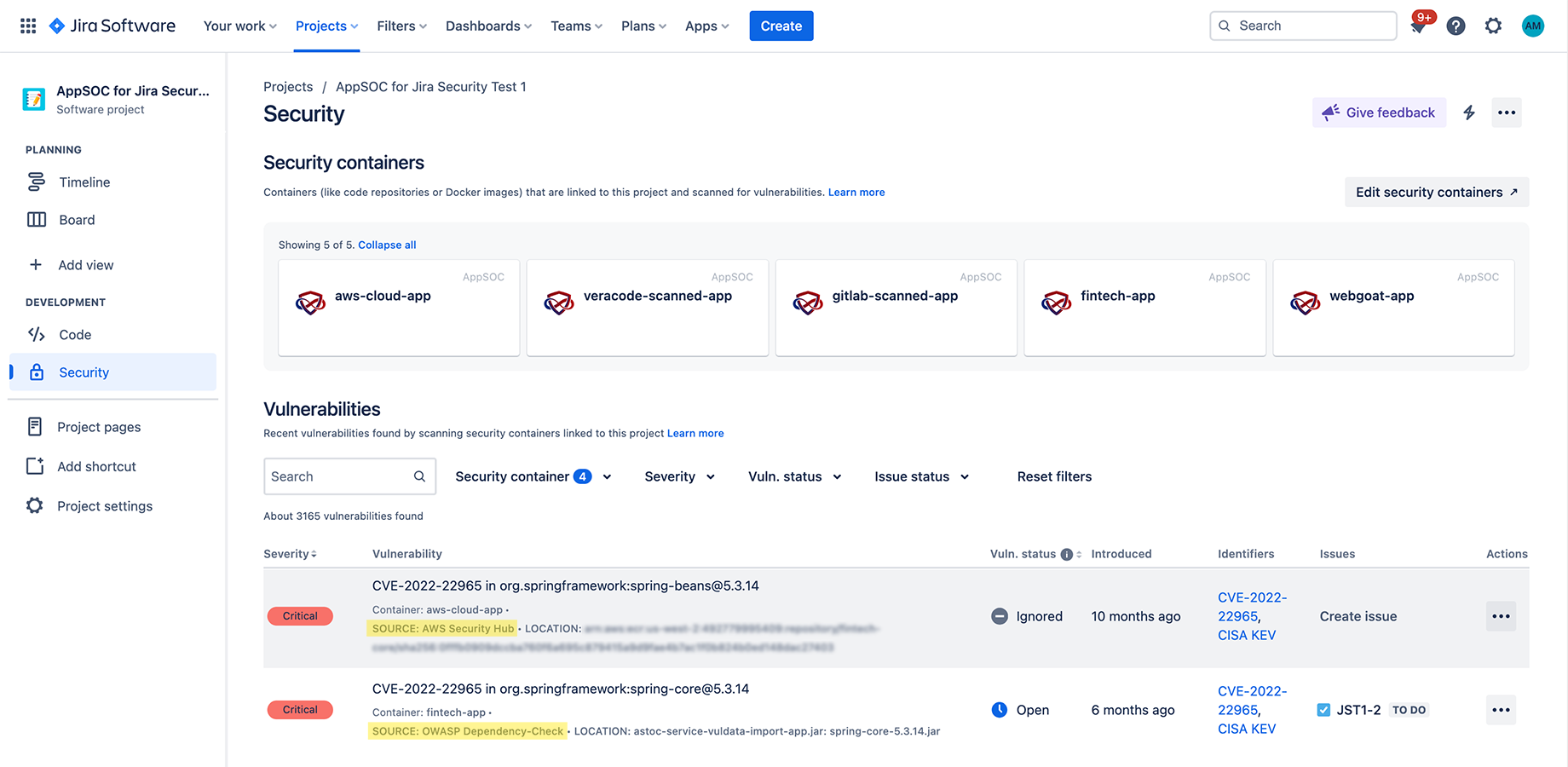
Task: Click Reset filters
Action: (x=1054, y=476)
